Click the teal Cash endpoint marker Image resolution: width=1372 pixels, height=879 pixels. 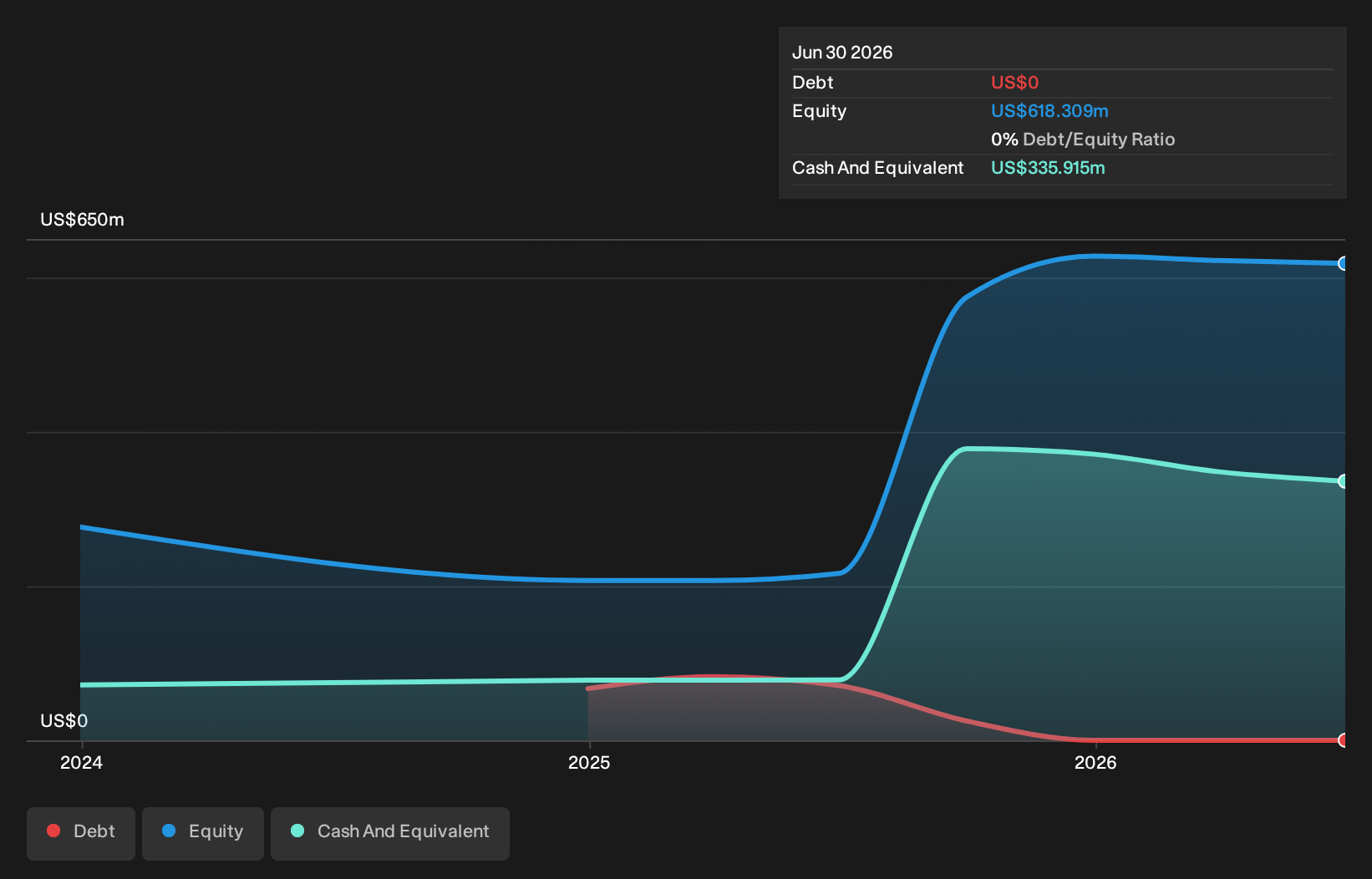(1343, 481)
